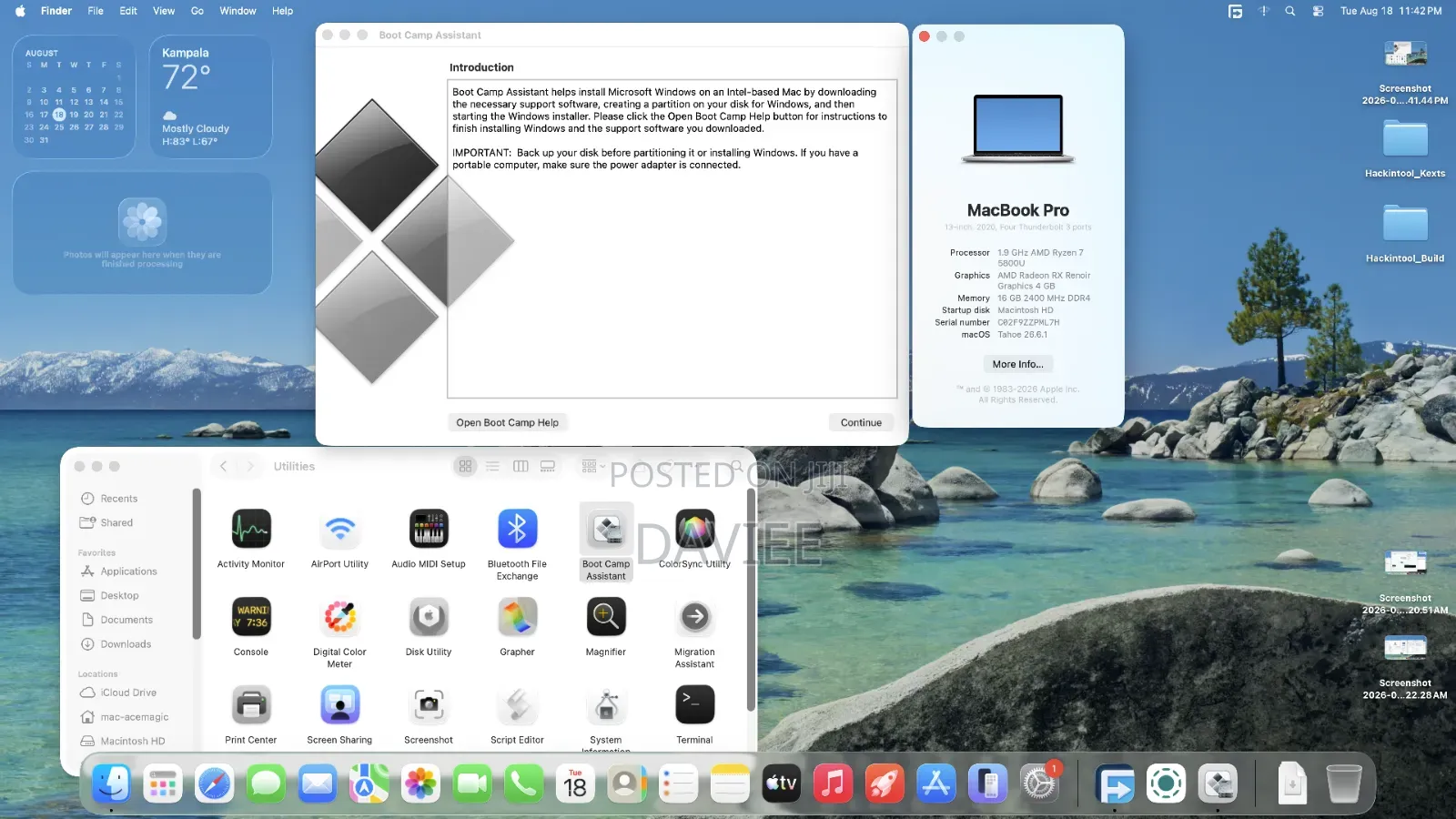Screen dimensions: 1456x819
Task: Select the Console app icon
Action: [x=251, y=617]
